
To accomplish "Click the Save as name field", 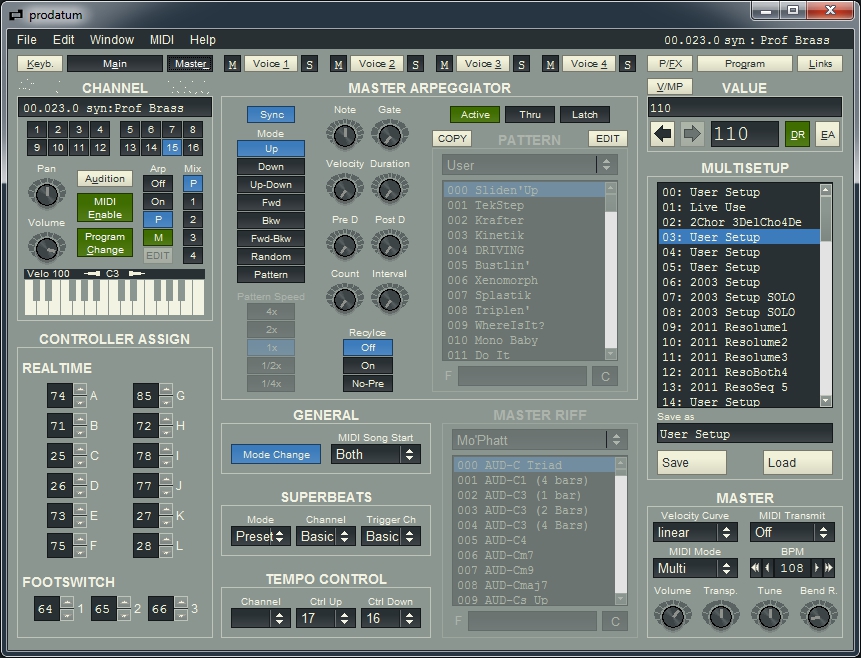I will click(x=745, y=433).
